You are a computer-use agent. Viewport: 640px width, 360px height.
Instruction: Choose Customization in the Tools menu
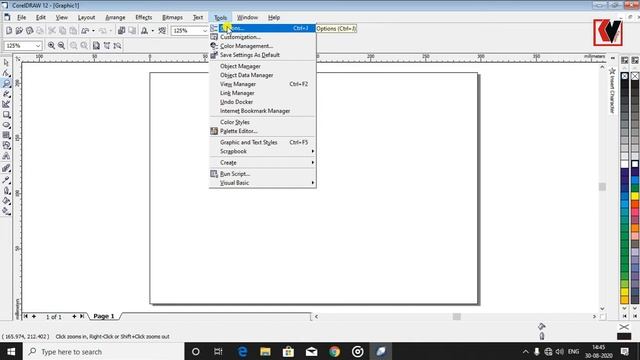point(263,37)
